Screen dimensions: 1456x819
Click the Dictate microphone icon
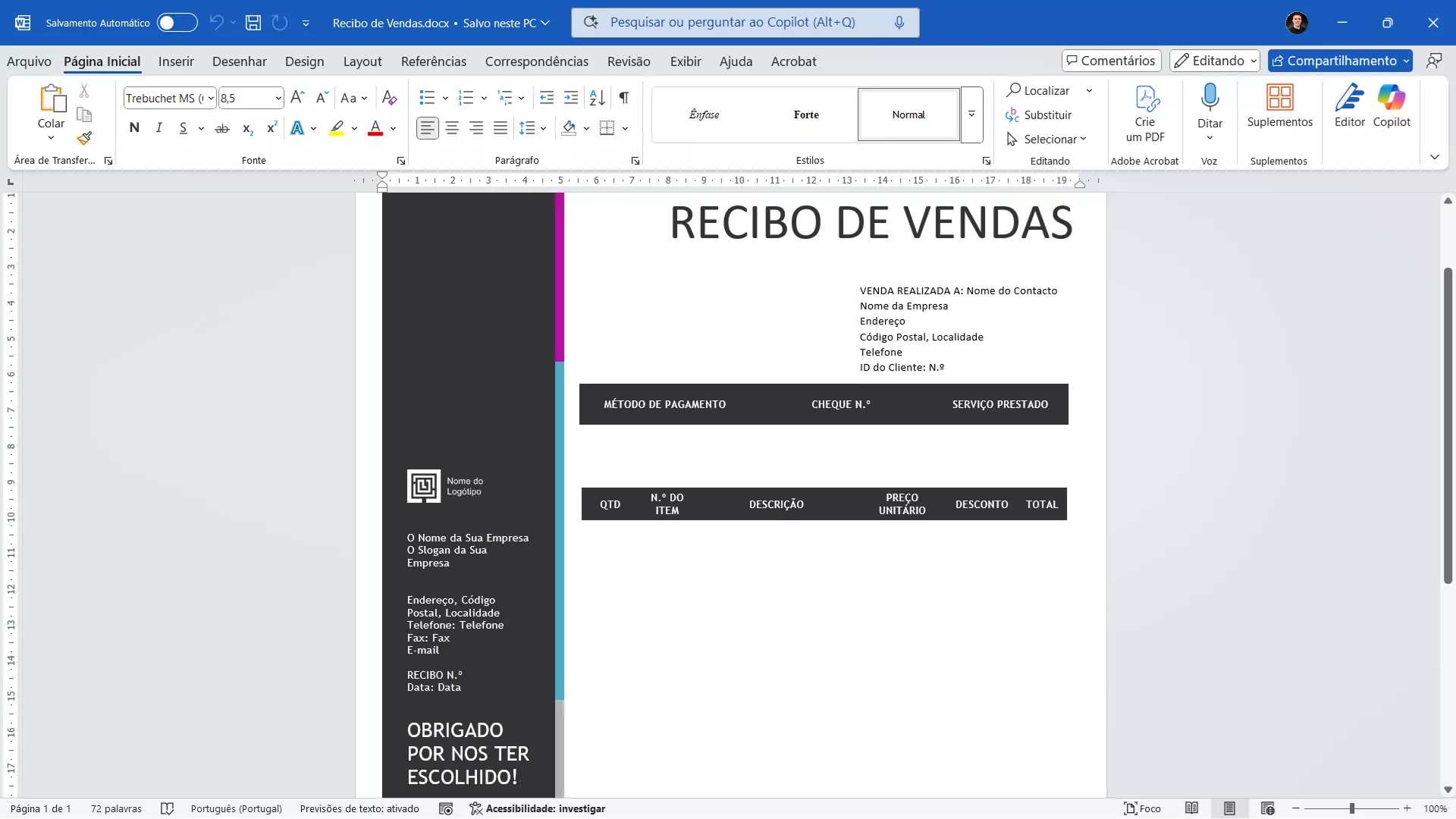point(1210,98)
